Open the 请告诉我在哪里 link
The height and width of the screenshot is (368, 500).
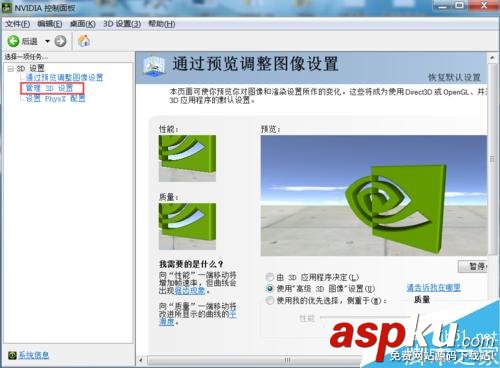point(433,288)
